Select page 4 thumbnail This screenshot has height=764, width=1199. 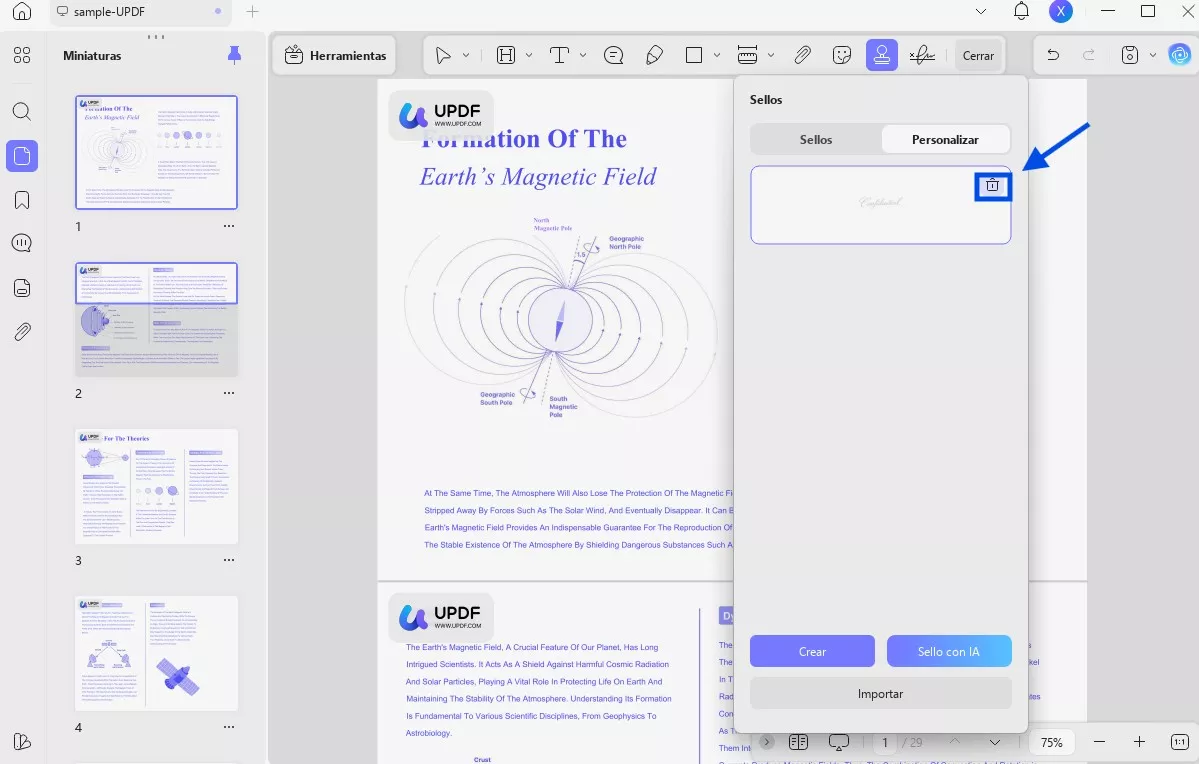157,653
